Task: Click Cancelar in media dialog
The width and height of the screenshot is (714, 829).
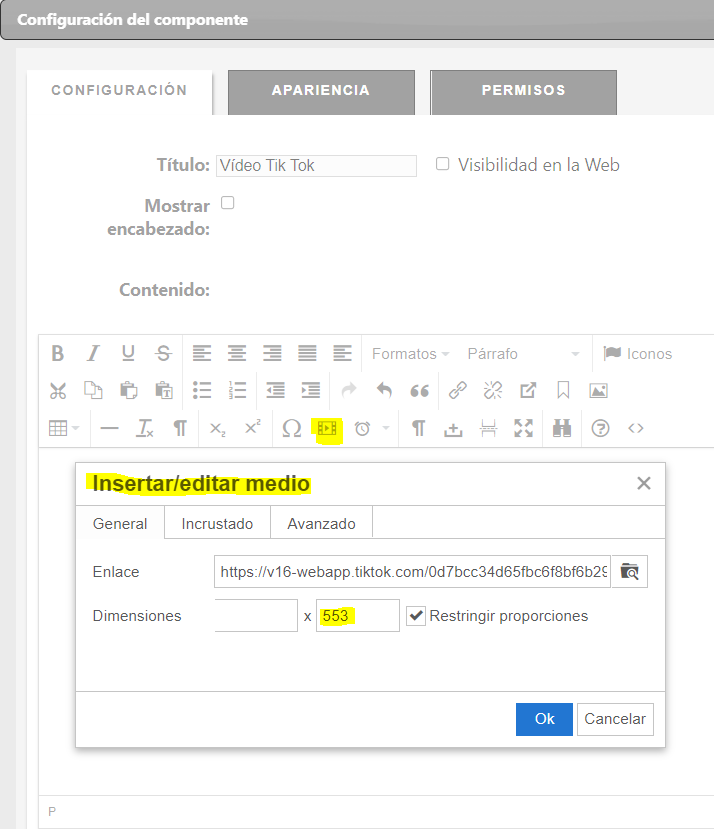Action: pos(615,719)
